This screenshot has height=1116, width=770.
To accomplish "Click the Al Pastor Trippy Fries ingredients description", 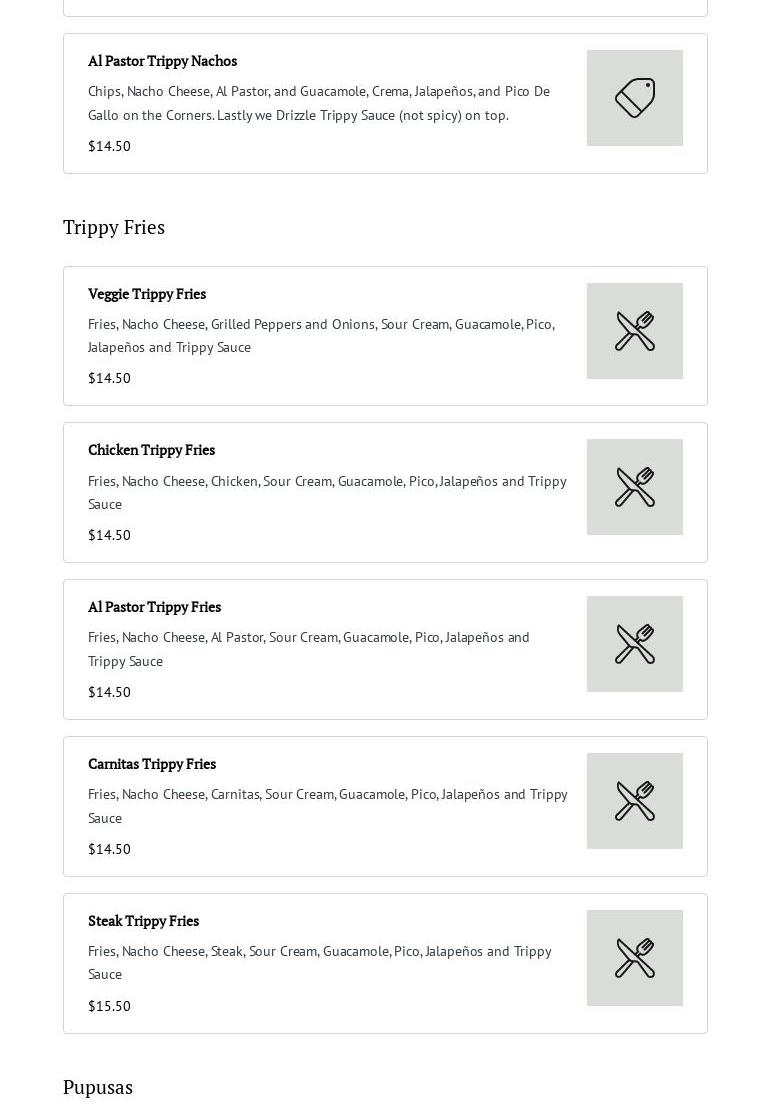I will tap(308, 649).
